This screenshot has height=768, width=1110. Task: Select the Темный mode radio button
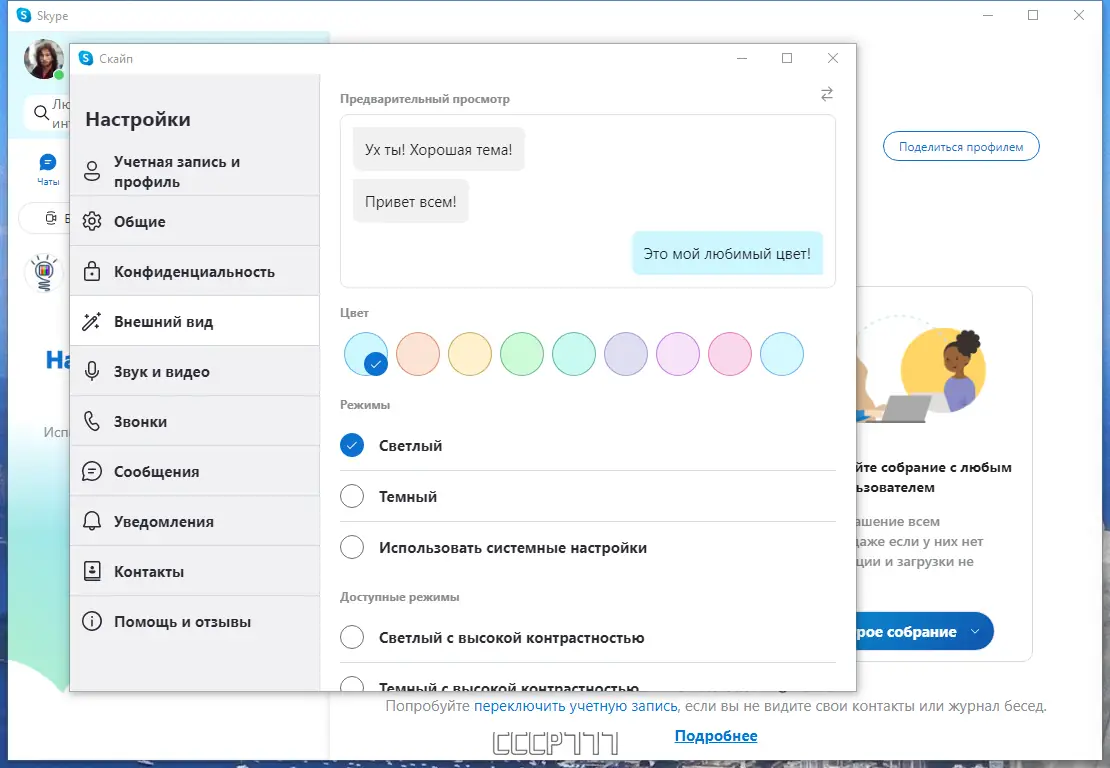352,496
